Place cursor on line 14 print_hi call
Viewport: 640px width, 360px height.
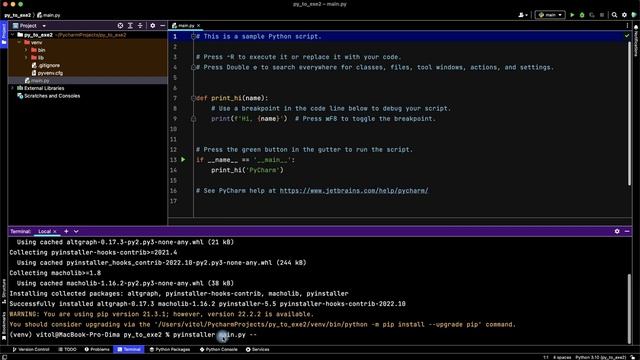247,170
